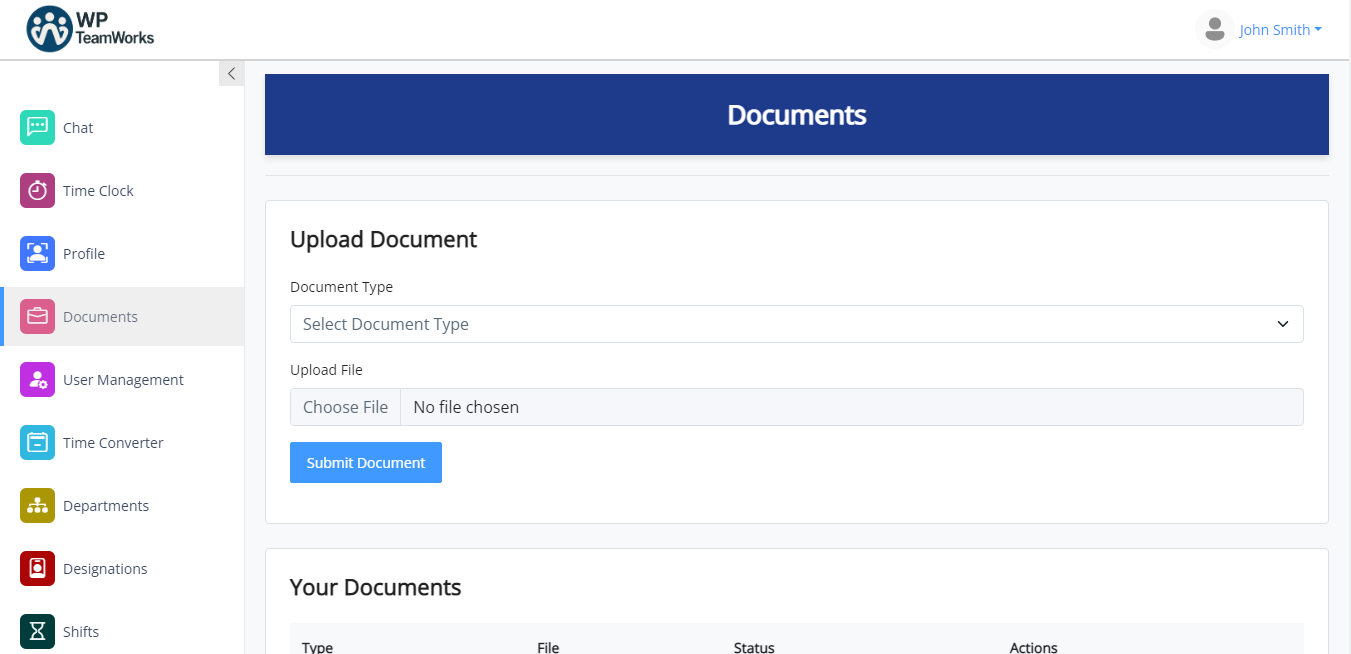Select the Designations icon

coord(37,568)
